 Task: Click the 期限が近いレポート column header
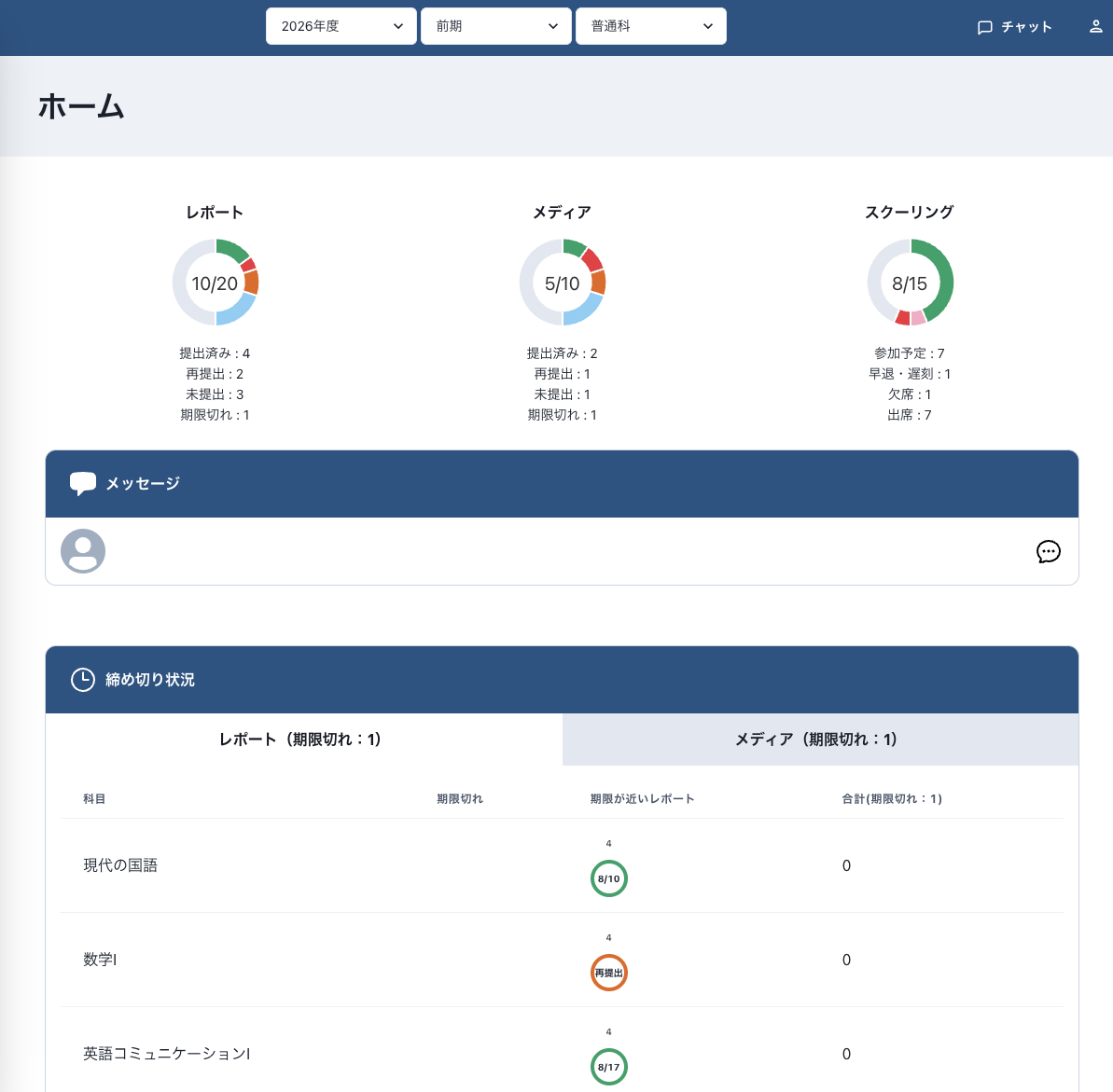[x=643, y=799]
